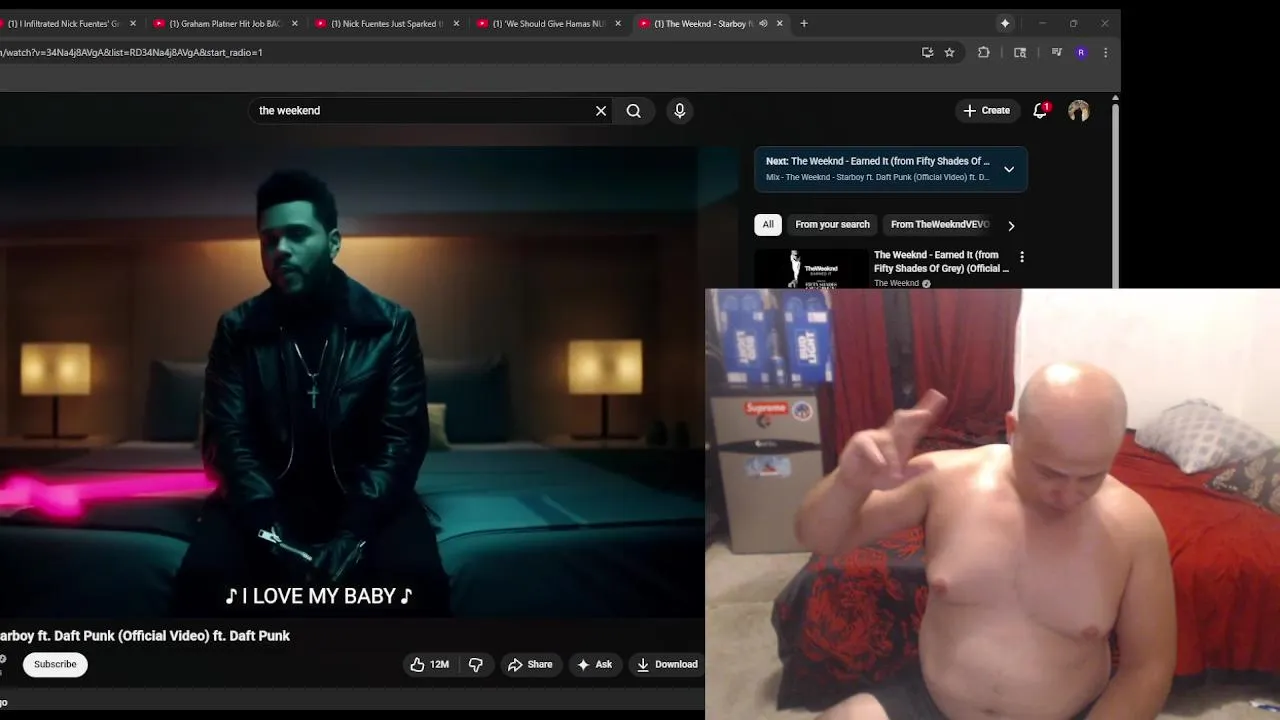The image size is (1280, 720).
Task: Mute the Weeknd Starboy tab audio icon
Action: [x=763, y=23]
